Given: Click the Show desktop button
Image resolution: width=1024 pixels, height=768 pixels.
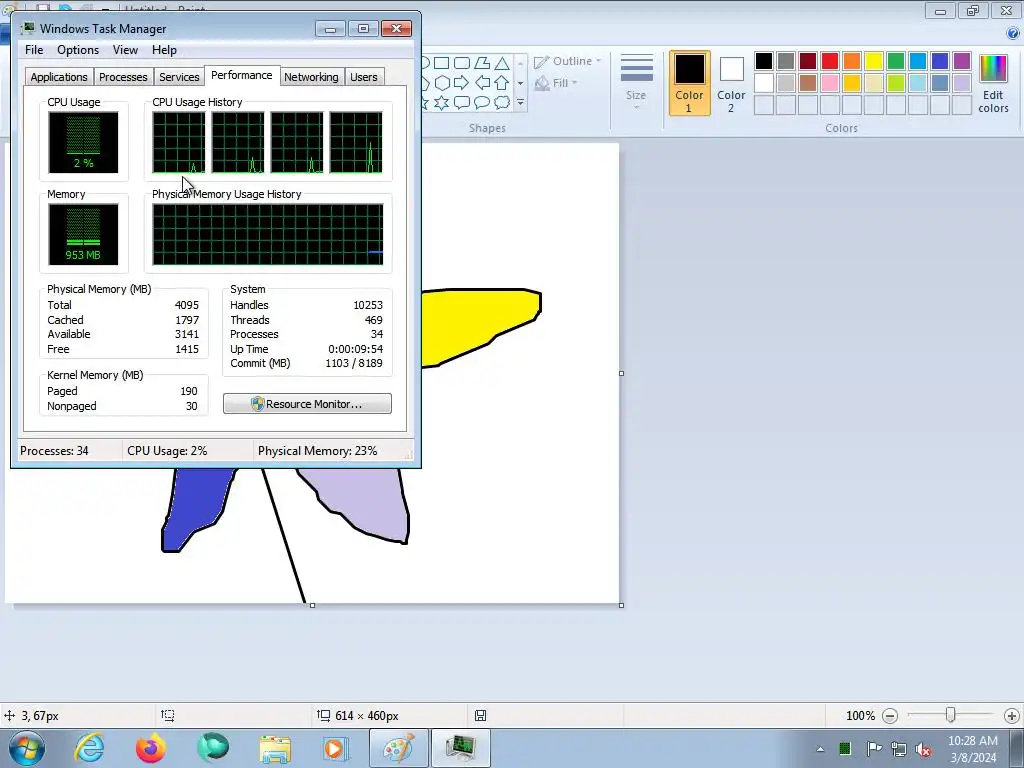Looking at the screenshot, I should click(x=1017, y=748).
